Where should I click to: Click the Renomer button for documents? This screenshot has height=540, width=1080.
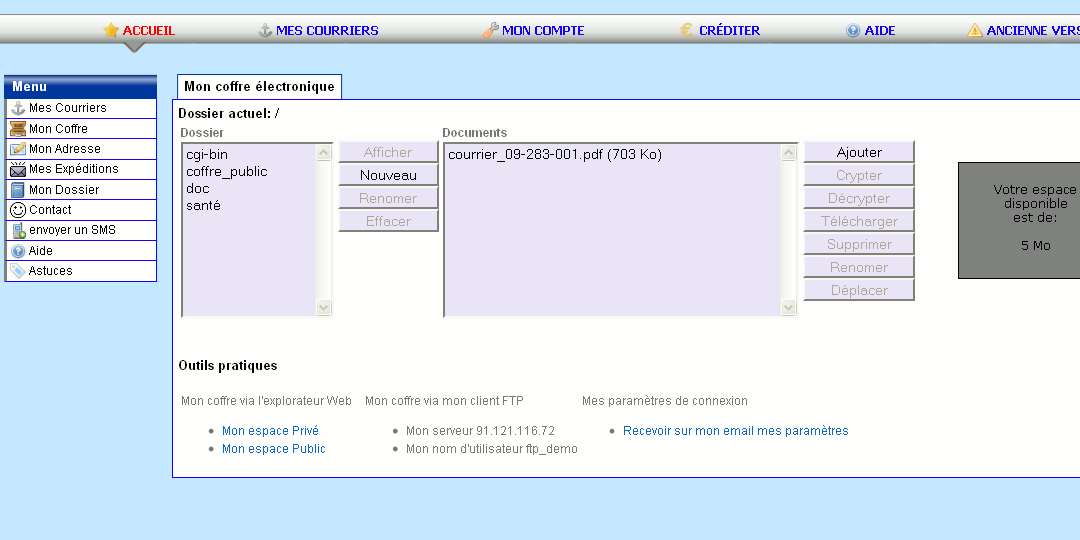pyautogui.click(x=859, y=267)
